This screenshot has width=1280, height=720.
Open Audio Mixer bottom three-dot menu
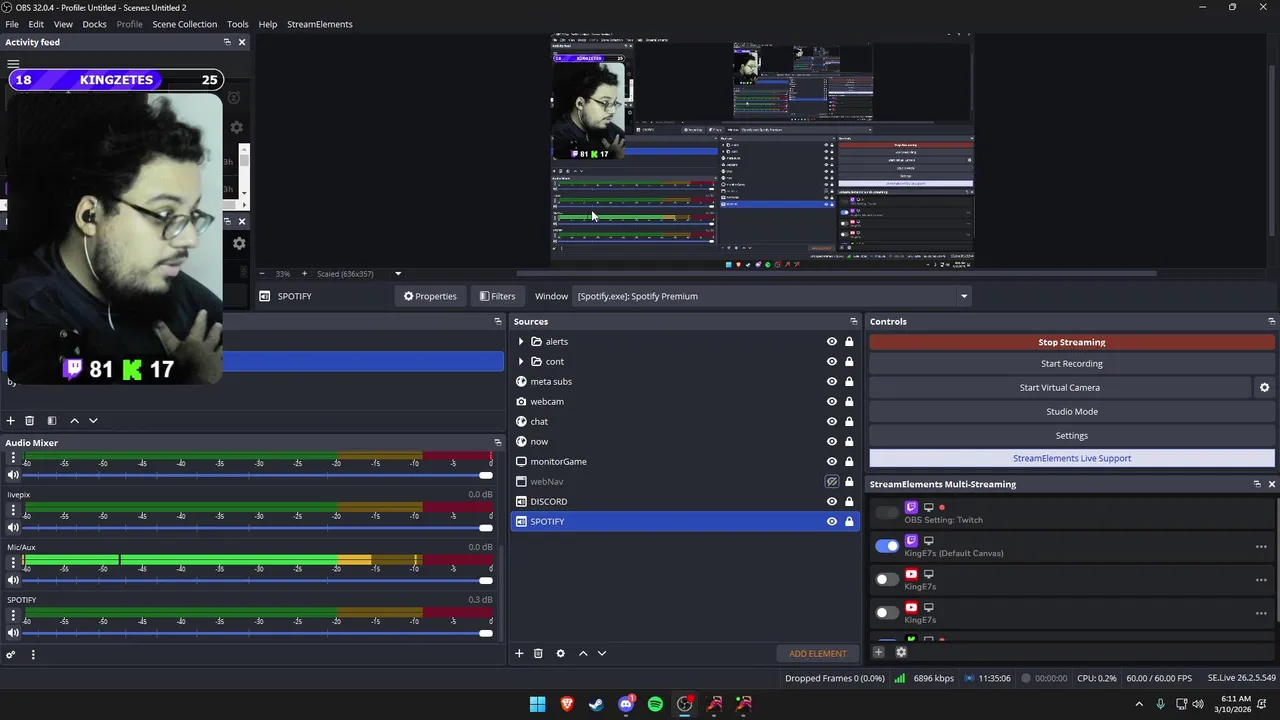click(x=33, y=655)
